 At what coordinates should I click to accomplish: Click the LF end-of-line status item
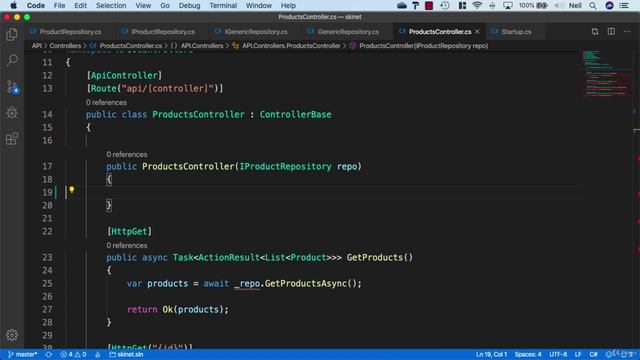(x=578, y=354)
